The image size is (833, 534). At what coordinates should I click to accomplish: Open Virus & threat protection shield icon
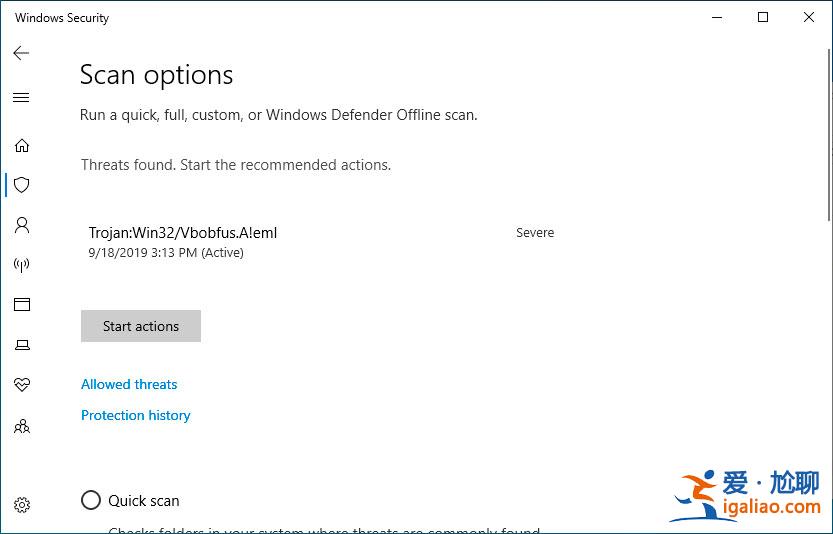pyautogui.click(x=22, y=185)
